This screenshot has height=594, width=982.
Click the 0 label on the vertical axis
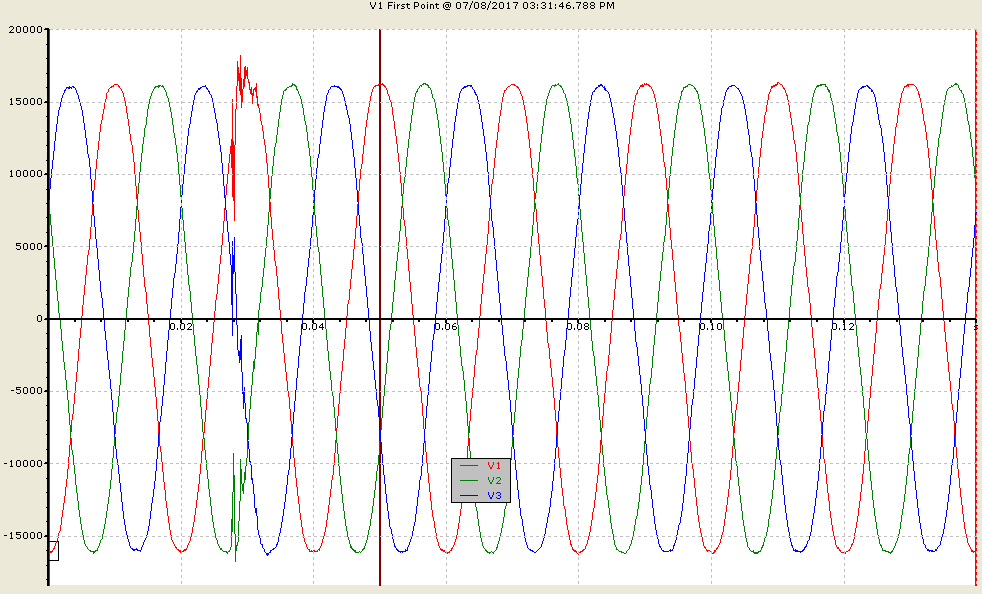point(39,318)
